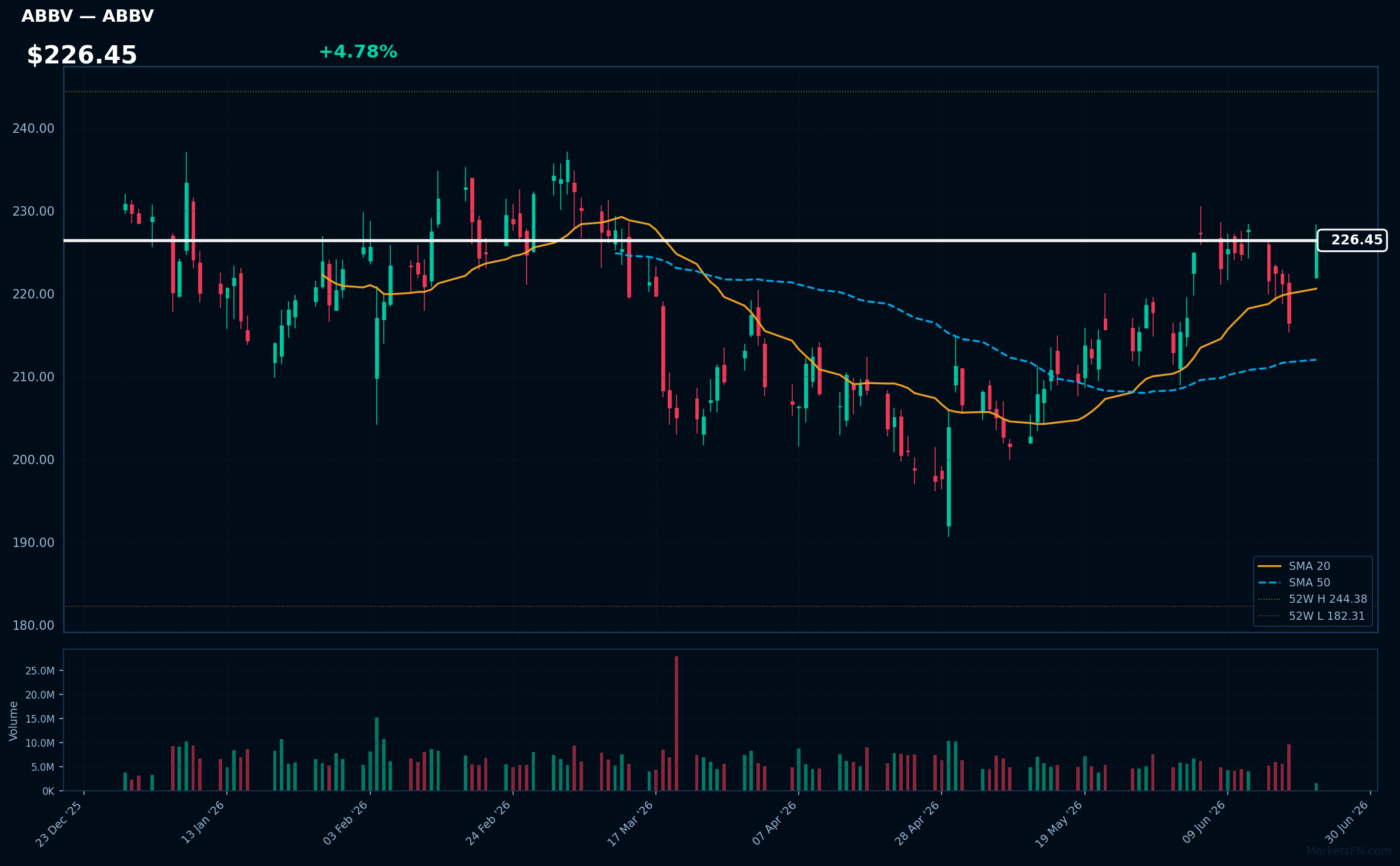This screenshot has height=866, width=1400.
Task: Click the 190.00 y-axis label
Action: point(33,542)
